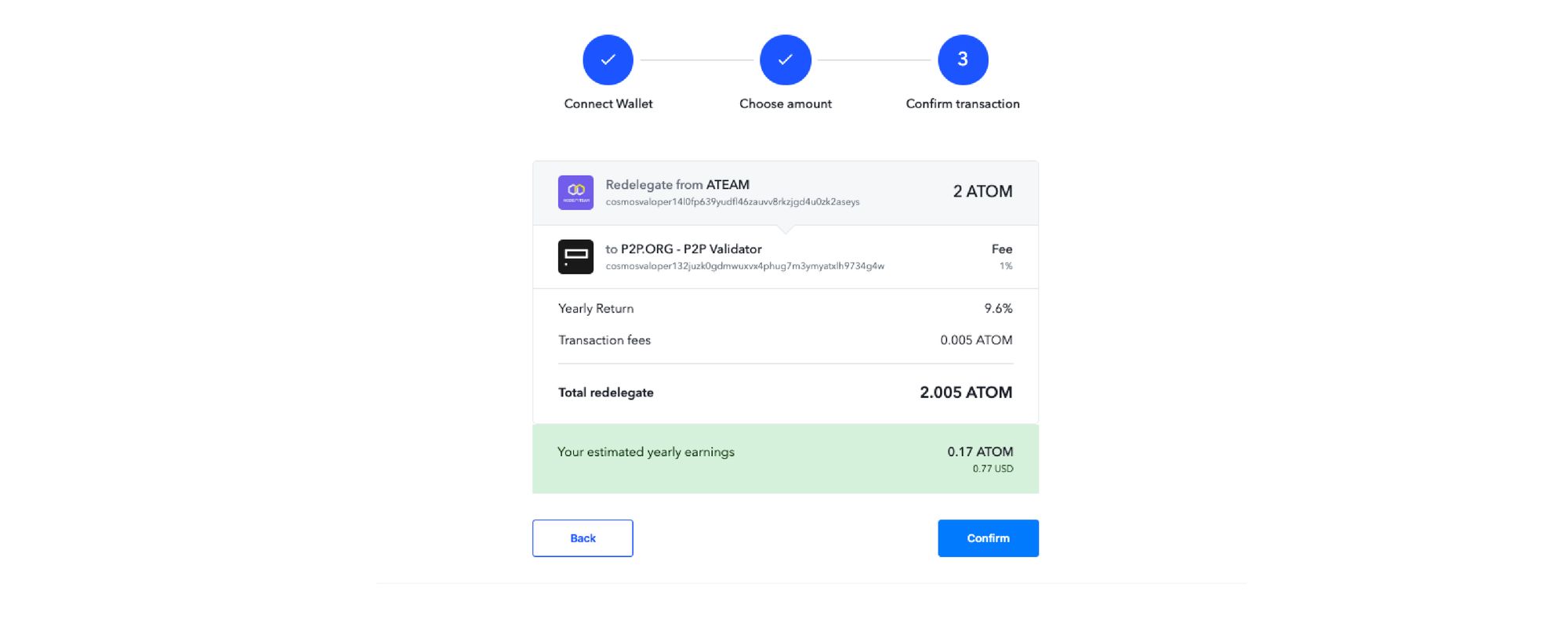
Task: Click the Choose amount checkmark step circle
Action: coord(785,60)
